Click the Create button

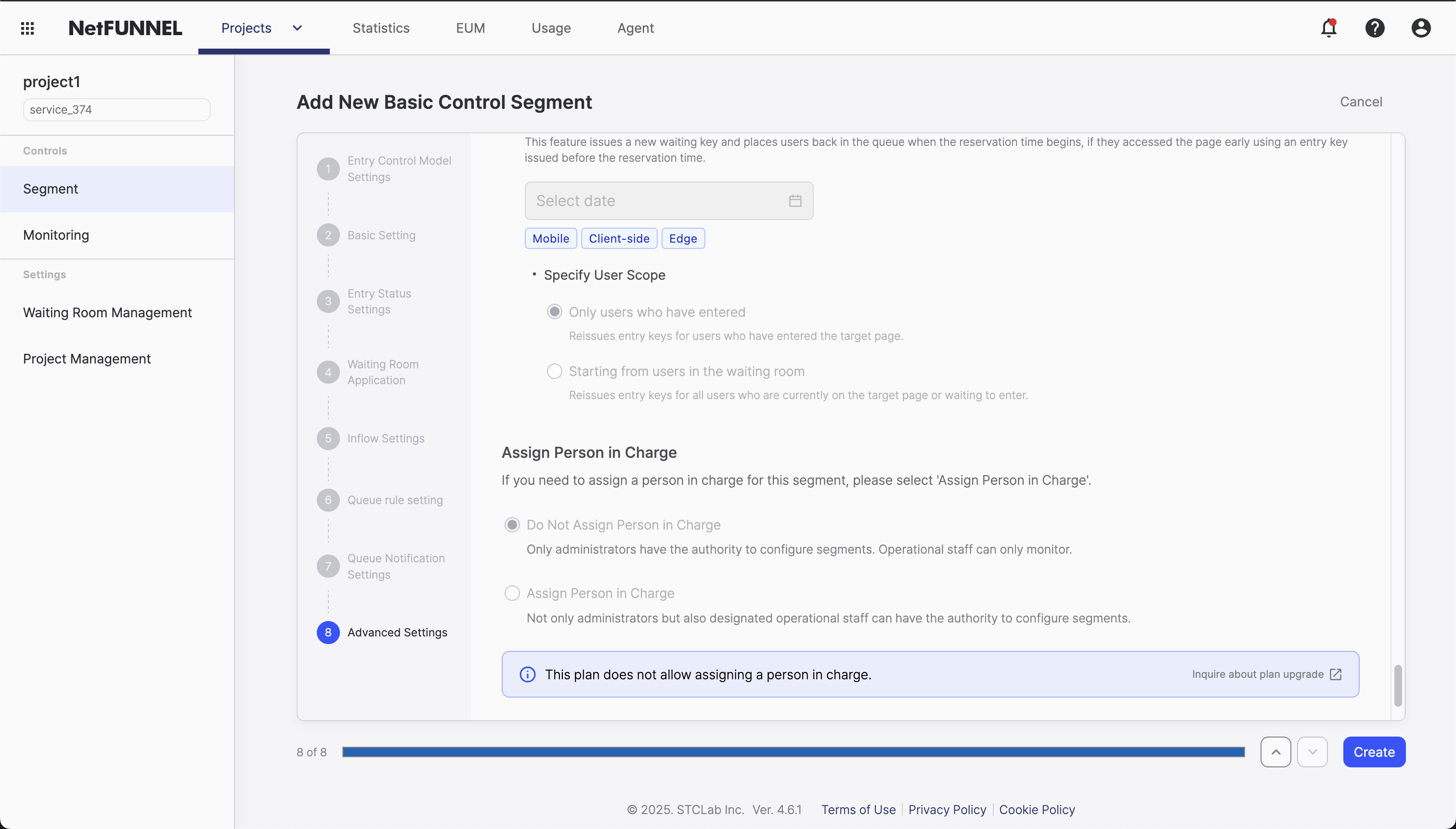(x=1374, y=751)
